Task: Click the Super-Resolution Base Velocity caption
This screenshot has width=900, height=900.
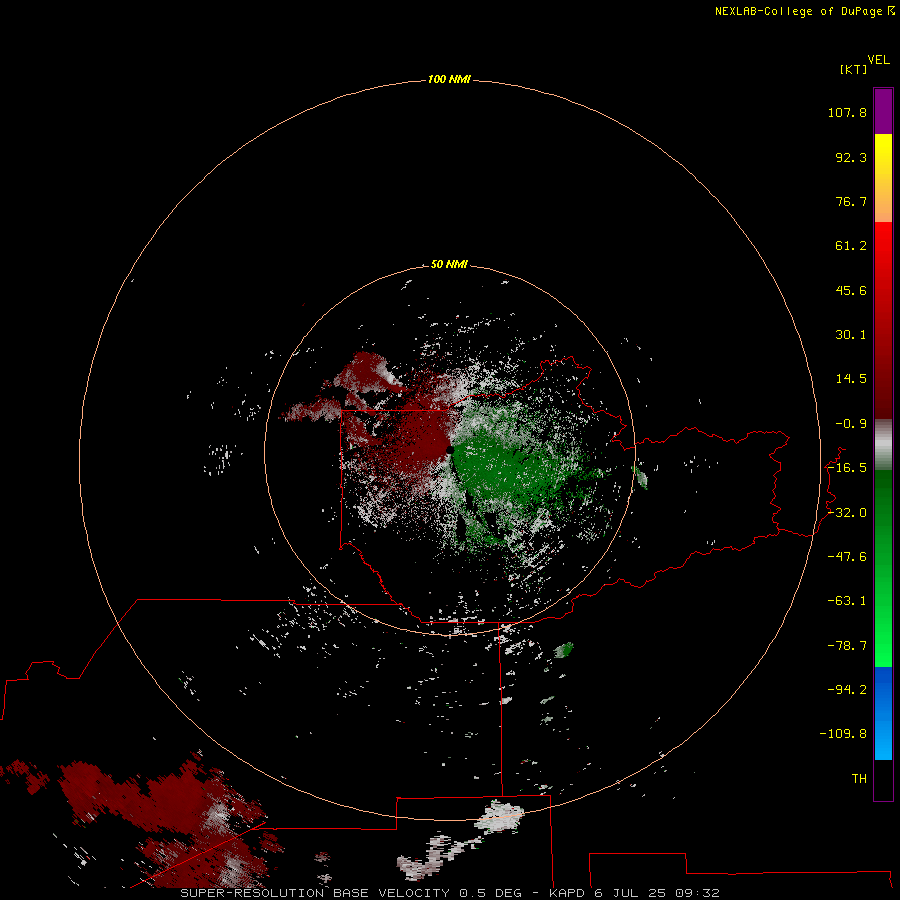Action: tap(450, 893)
